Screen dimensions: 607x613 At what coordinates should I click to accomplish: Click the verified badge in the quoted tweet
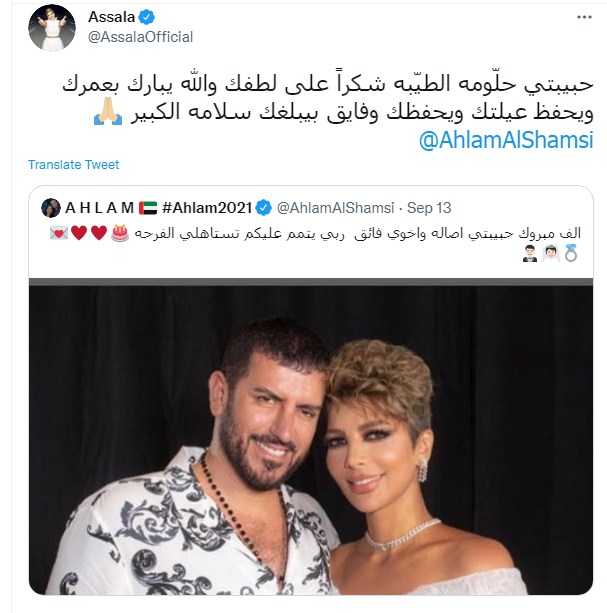click(263, 208)
